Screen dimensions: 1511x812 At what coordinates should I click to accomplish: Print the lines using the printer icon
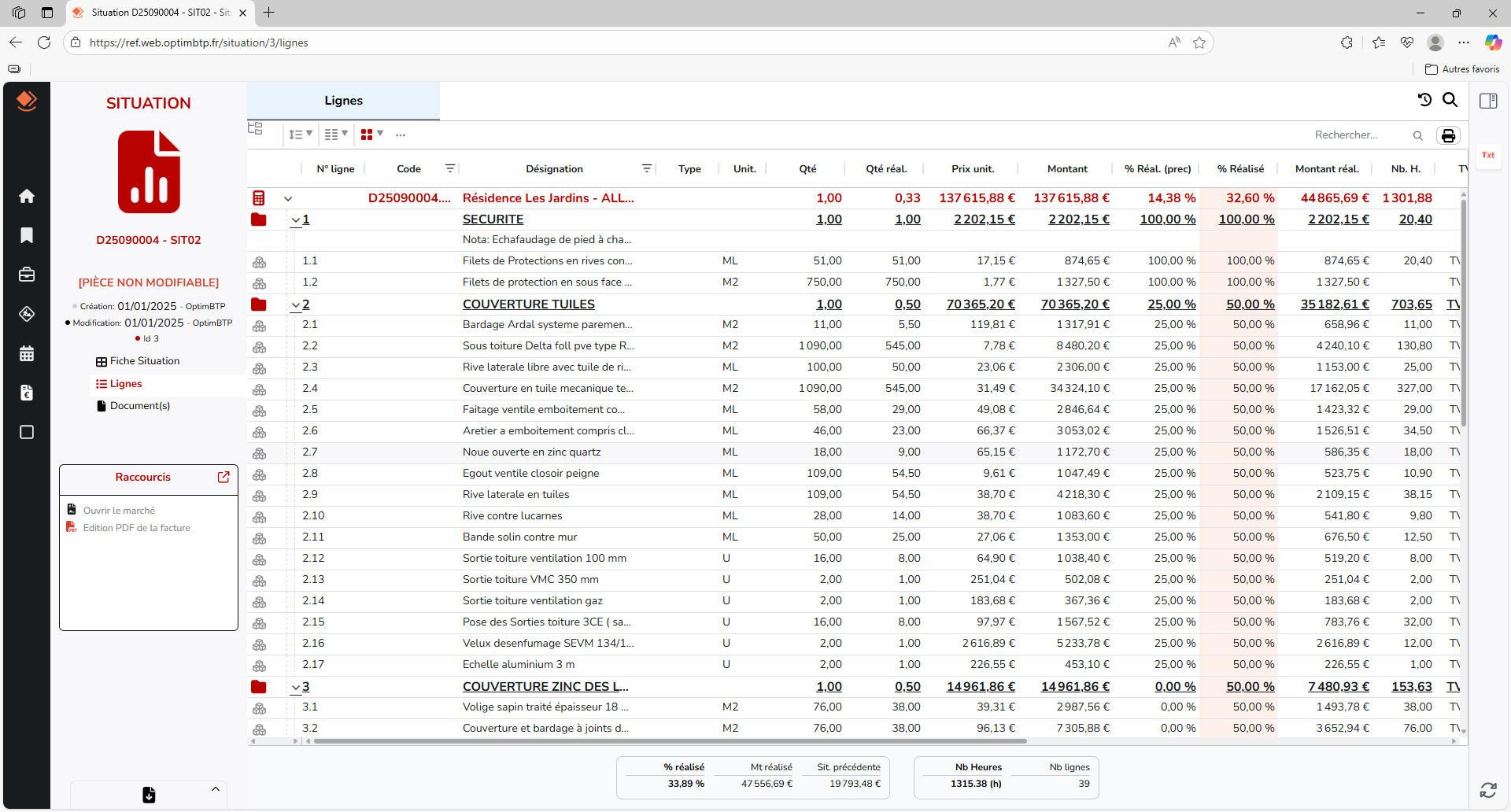(1449, 135)
